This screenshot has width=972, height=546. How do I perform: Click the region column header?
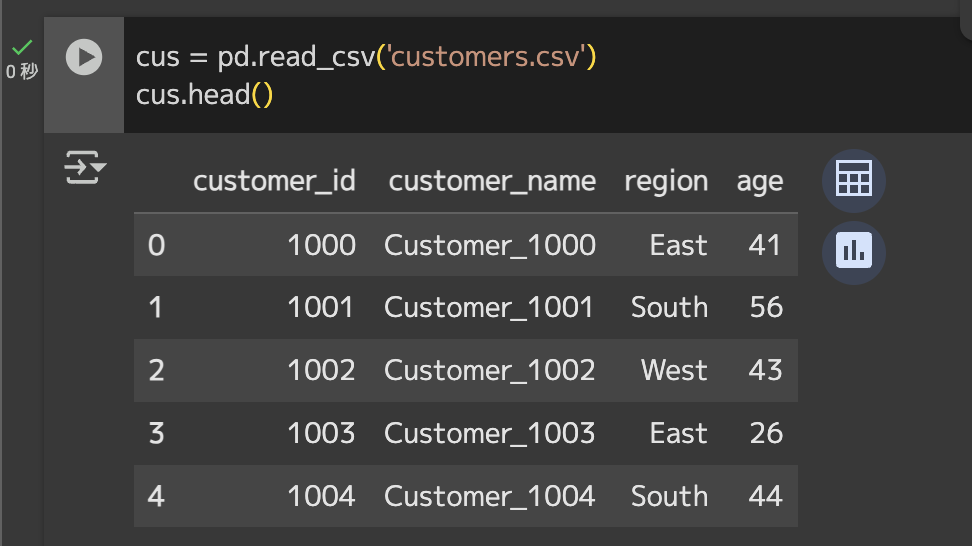tap(666, 182)
